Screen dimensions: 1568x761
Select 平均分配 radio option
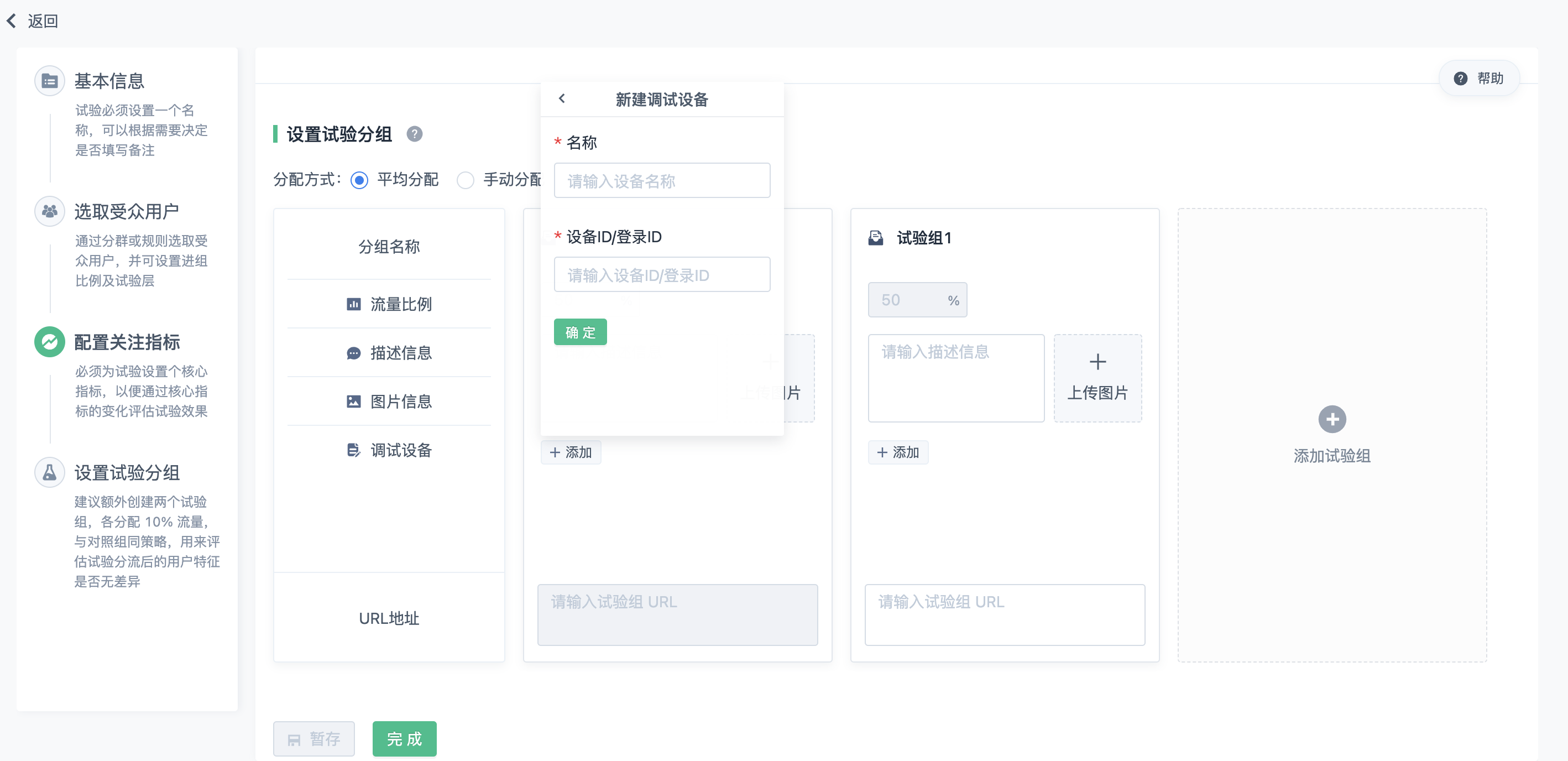tap(359, 180)
